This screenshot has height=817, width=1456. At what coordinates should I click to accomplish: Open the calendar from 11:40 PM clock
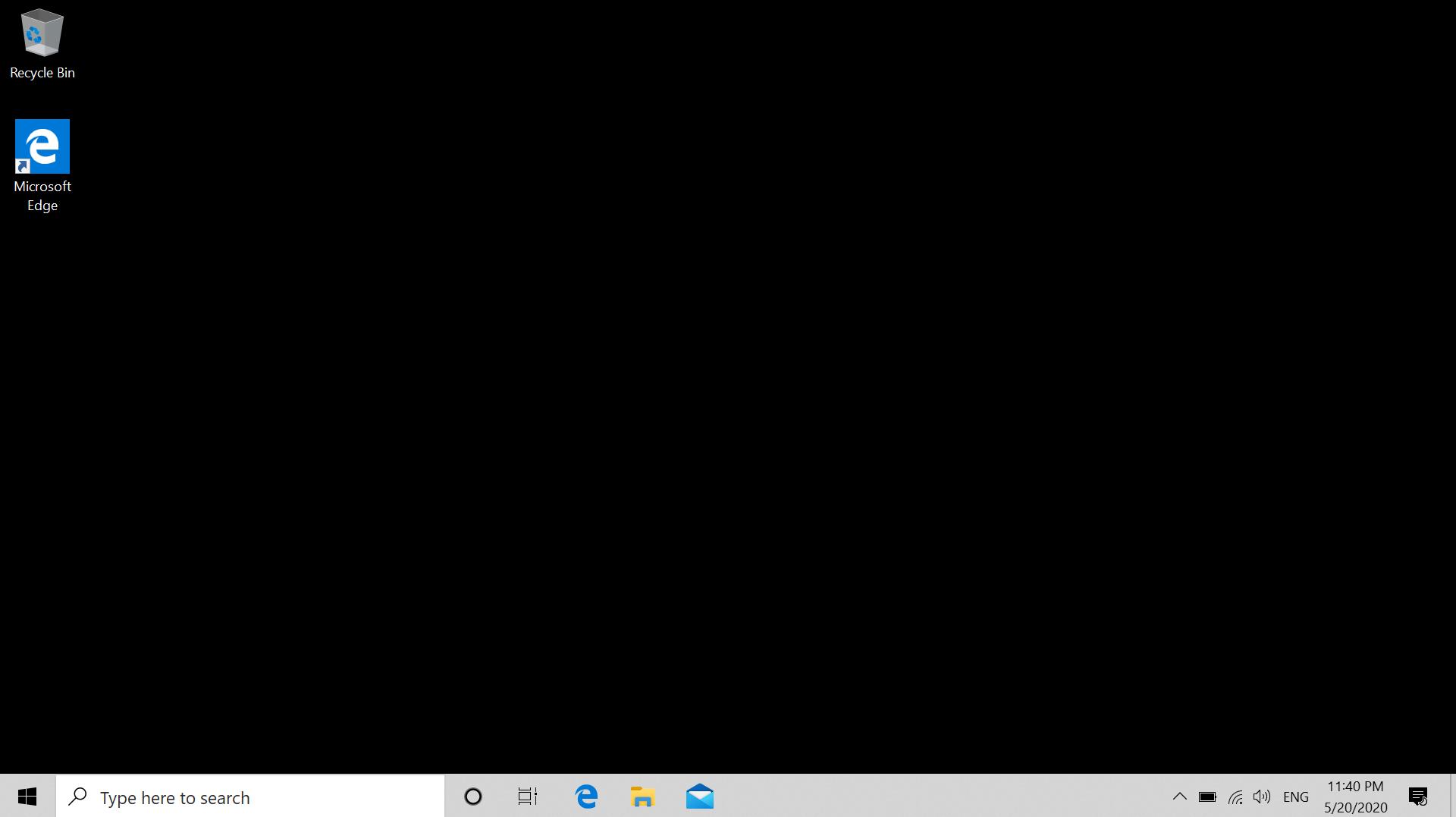[x=1356, y=797]
